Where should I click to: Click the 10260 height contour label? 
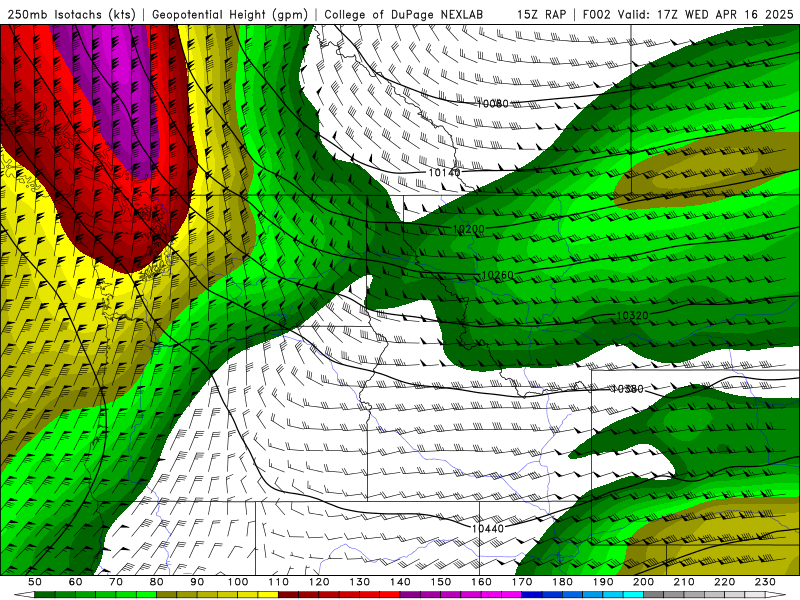(x=497, y=276)
